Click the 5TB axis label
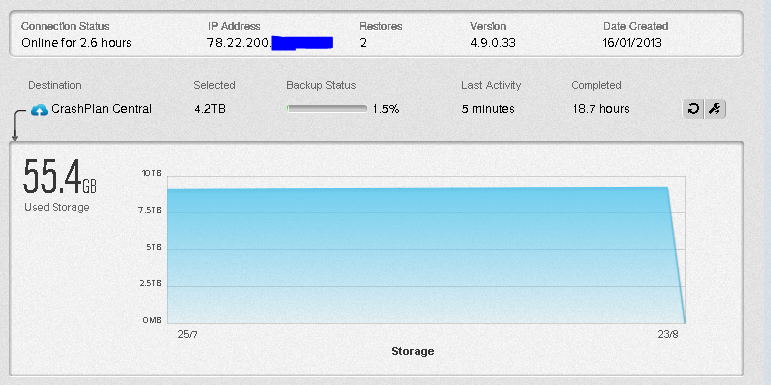771x385 pixels. click(153, 247)
